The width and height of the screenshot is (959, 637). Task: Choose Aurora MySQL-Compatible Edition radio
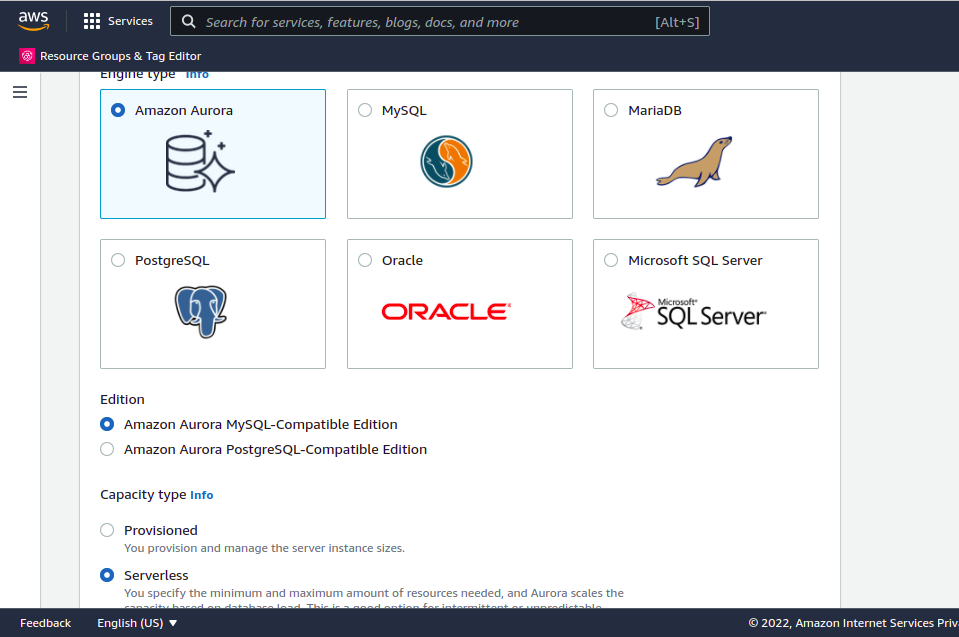(107, 424)
